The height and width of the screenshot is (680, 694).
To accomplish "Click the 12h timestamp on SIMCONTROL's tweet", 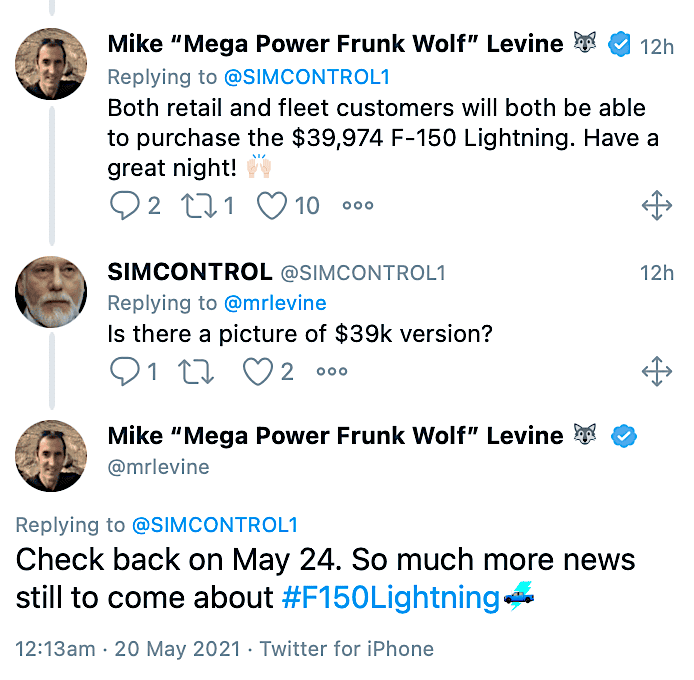I will [656, 273].
